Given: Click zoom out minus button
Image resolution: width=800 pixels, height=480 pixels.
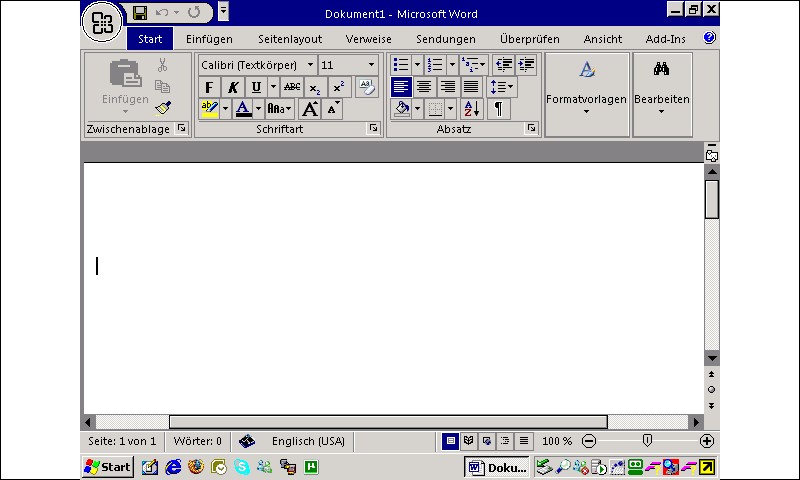Looking at the screenshot, I should pos(589,441).
